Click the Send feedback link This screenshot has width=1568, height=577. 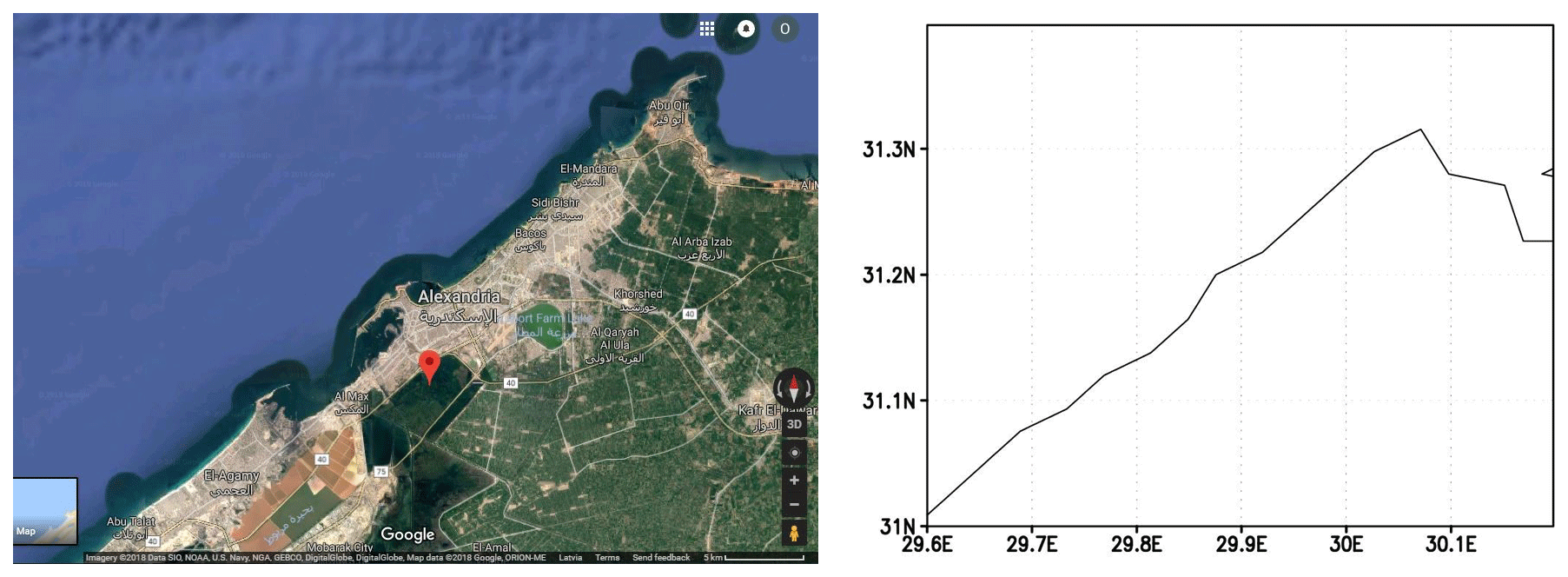coord(660,558)
